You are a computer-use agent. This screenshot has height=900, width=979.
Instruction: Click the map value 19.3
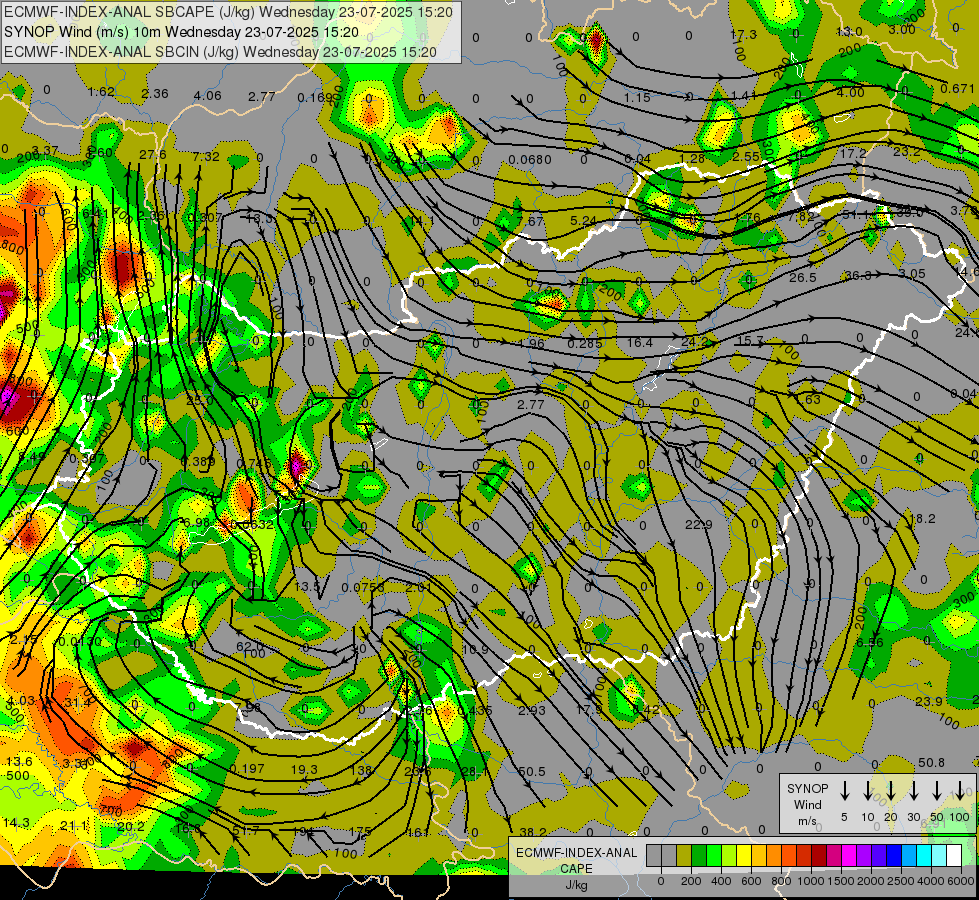304,769
